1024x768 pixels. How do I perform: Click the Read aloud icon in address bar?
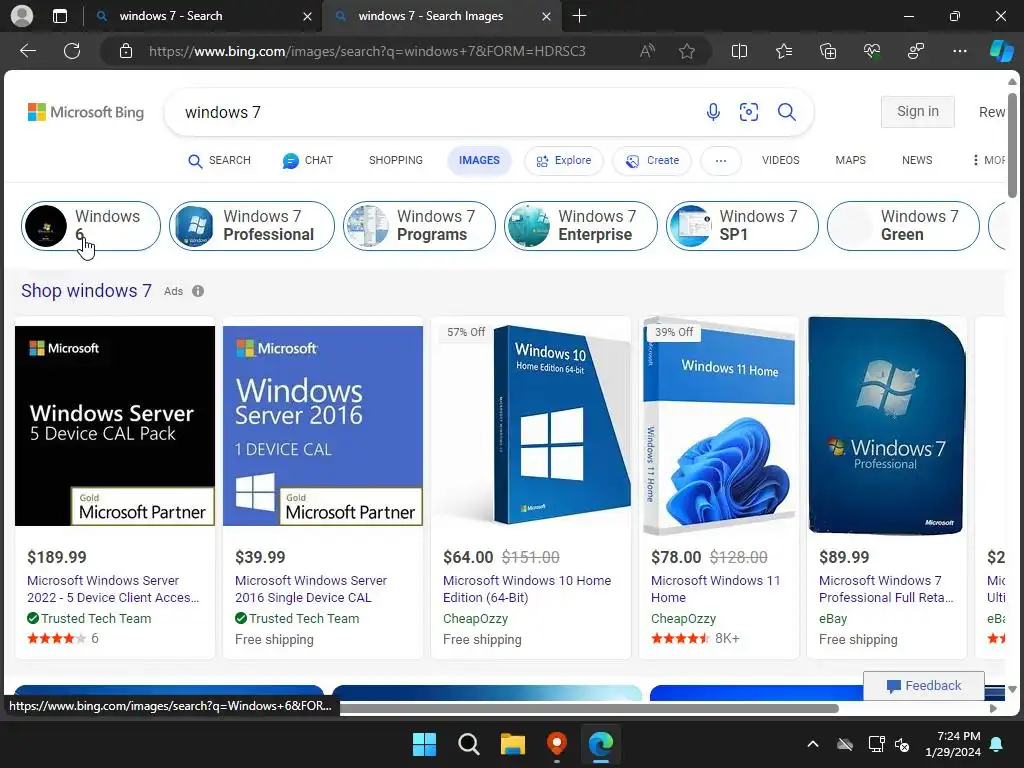tap(647, 51)
